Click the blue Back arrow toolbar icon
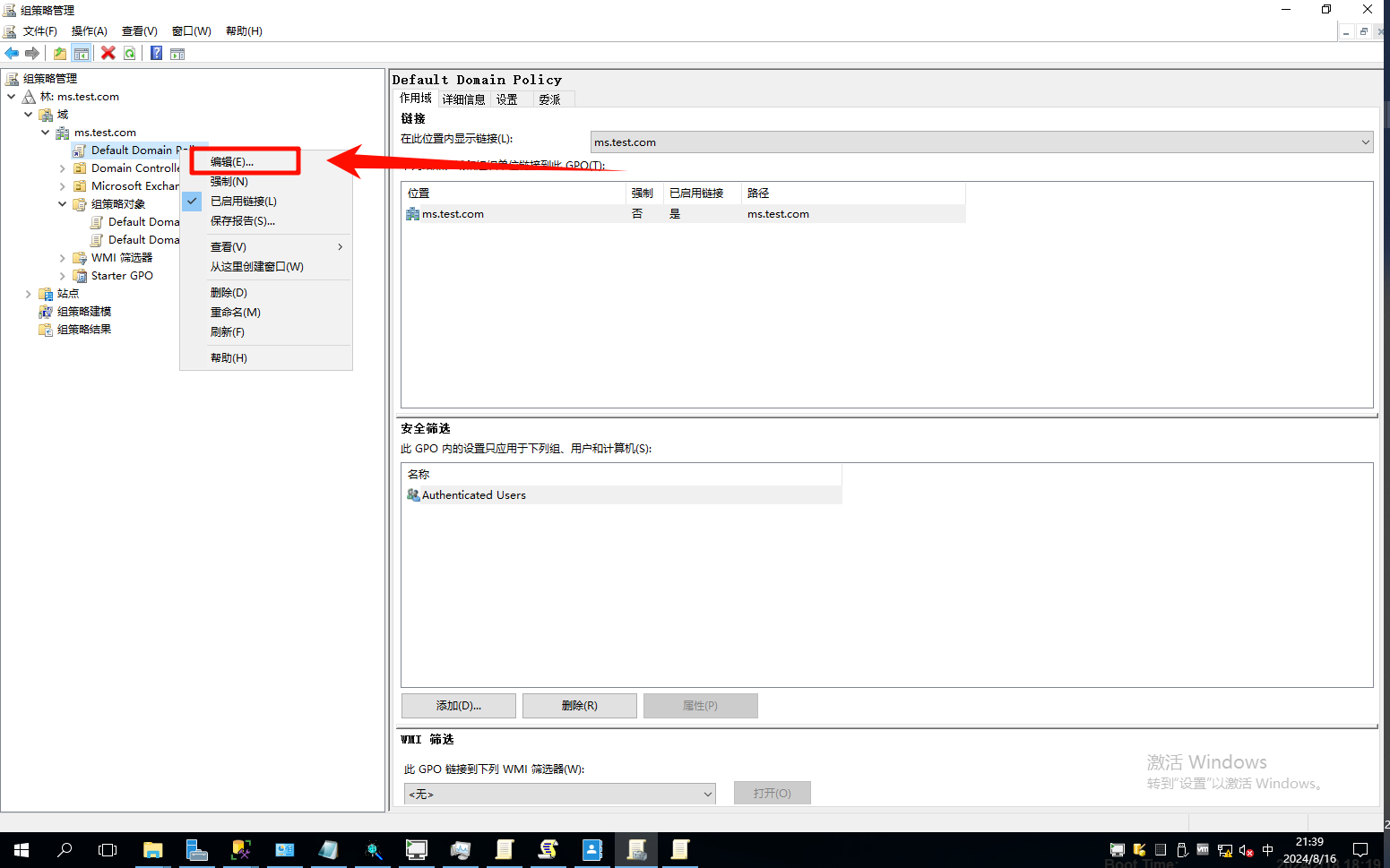This screenshot has height=868, width=1390. click(x=12, y=54)
